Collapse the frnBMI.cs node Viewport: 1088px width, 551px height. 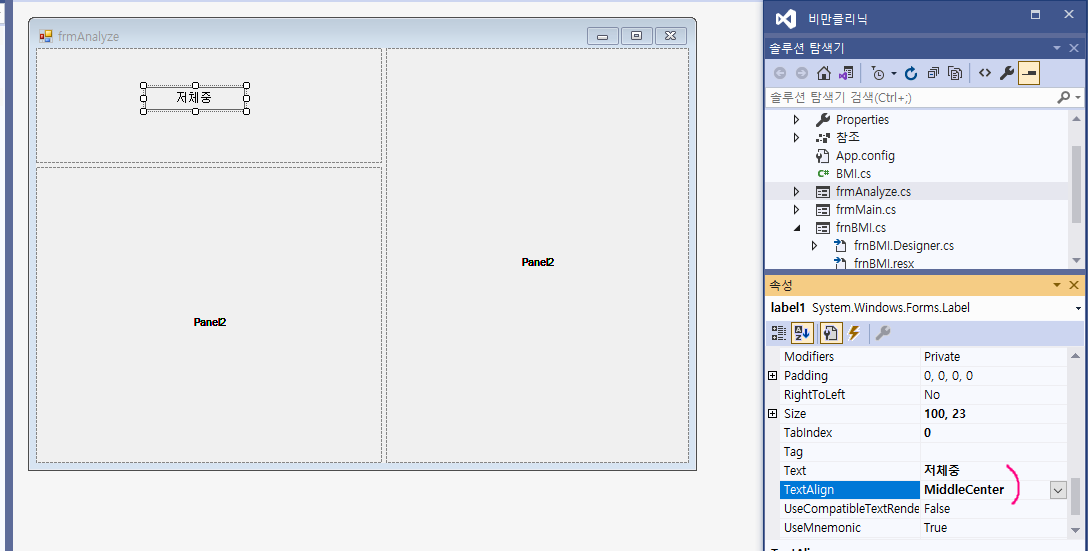[797, 228]
